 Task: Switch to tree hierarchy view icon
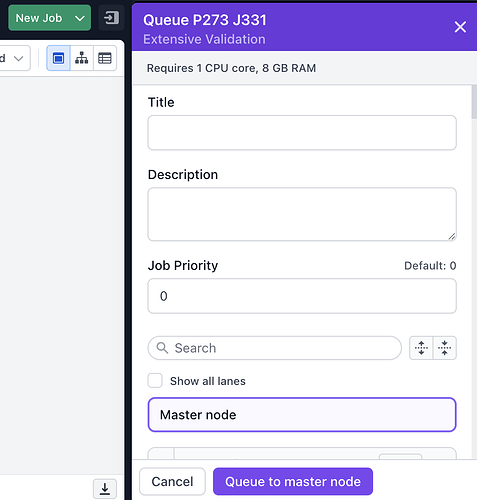[82, 58]
